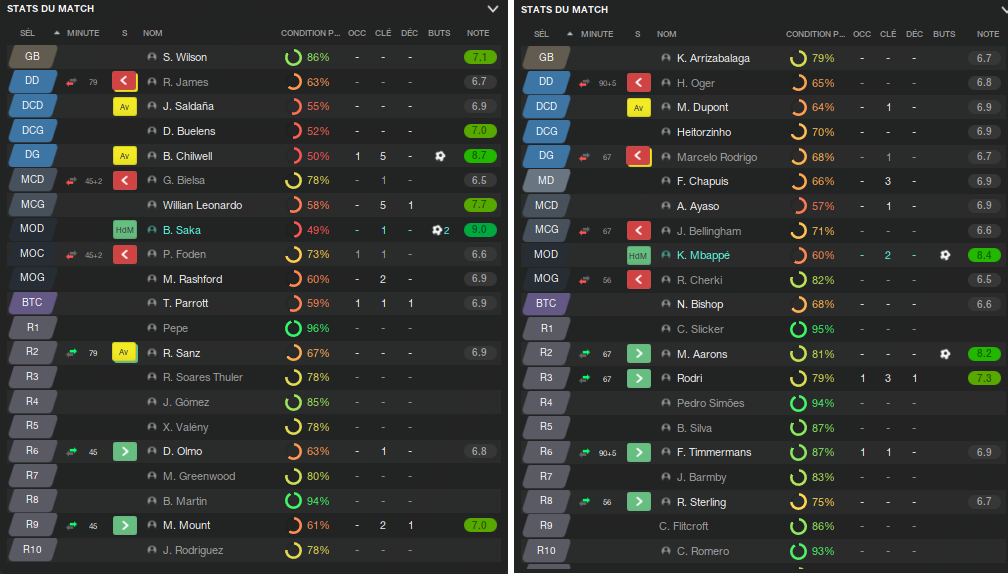Click the 96% condition indicator for Pepe

tap(307, 328)
